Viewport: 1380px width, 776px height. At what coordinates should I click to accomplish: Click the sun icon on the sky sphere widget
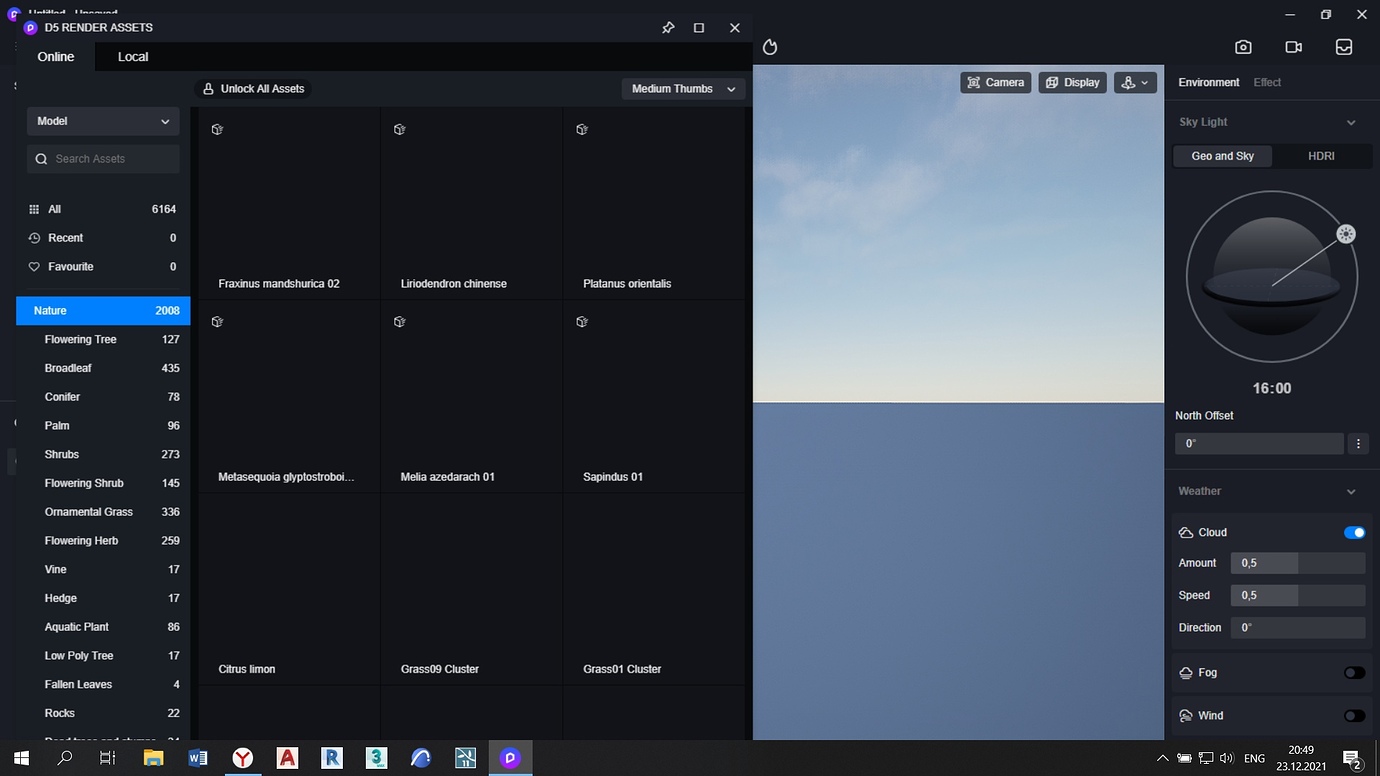point(1345,233)
